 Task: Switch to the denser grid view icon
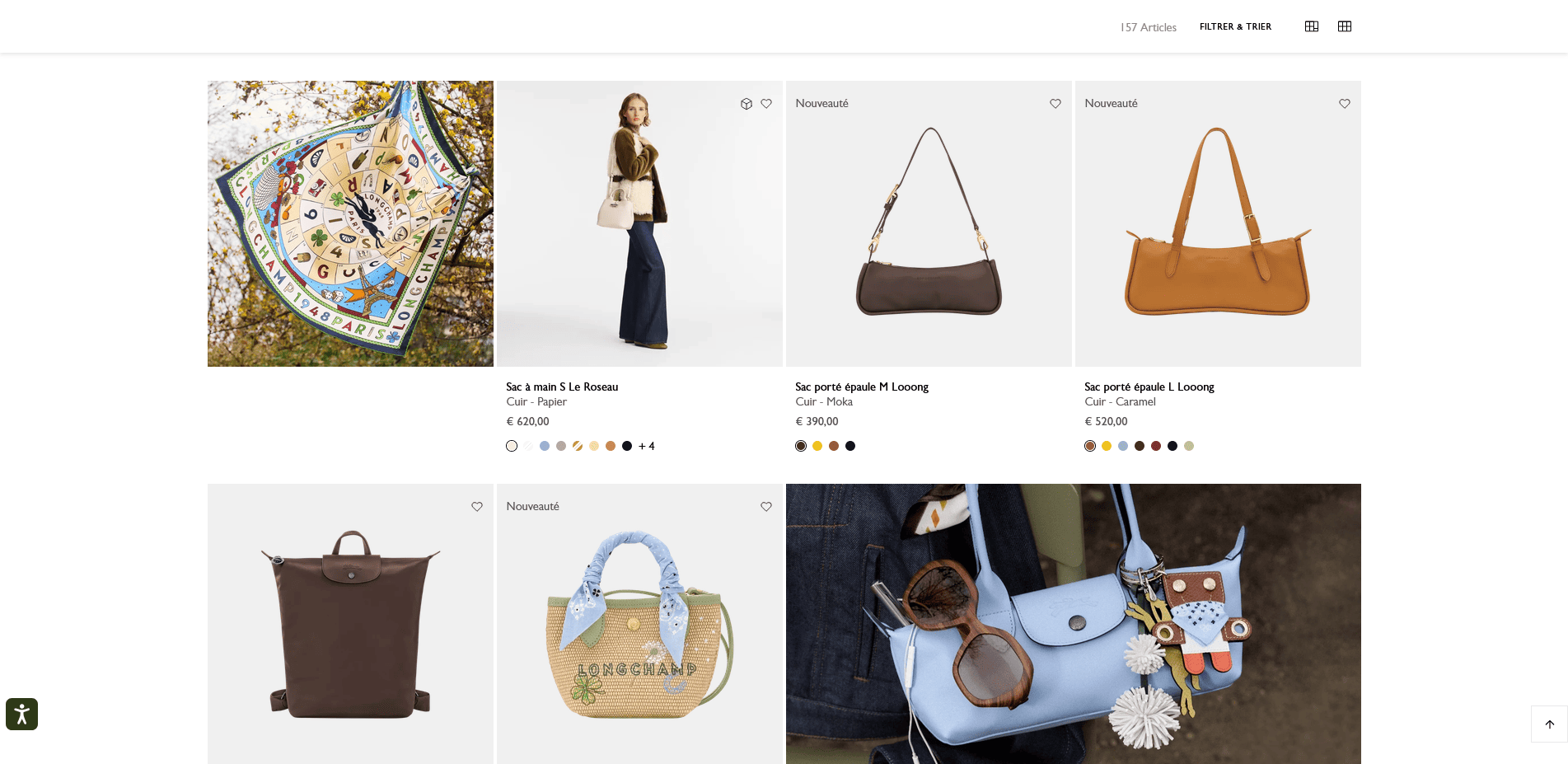click(x=1345, y=26)
